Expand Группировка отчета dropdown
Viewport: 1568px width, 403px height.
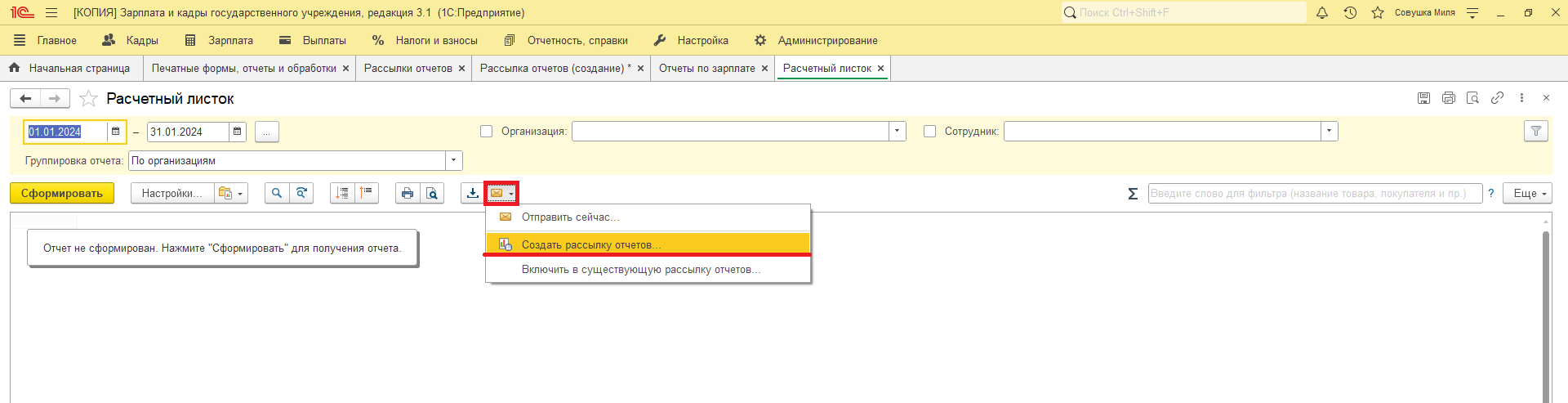(x=454, y=161)
